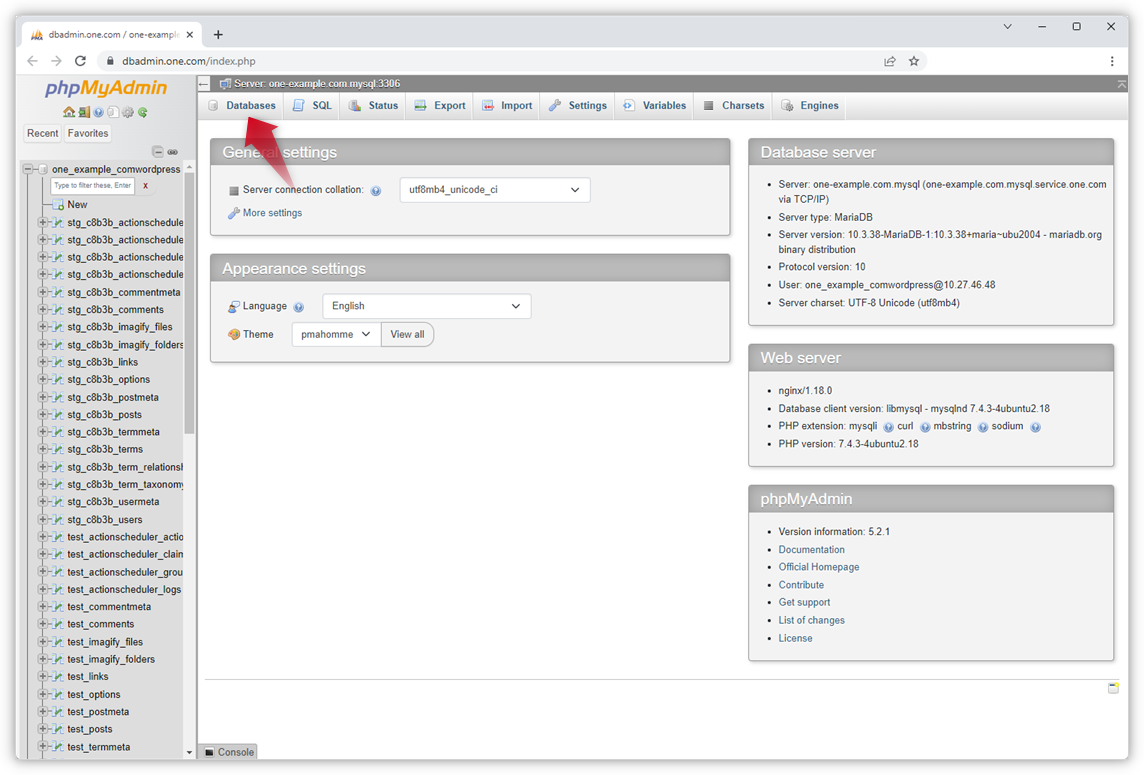This screenshot has height=775, width=1144.
Task: Click the documentation icon next to mysqli extension
Action: [x=888, y=425]
